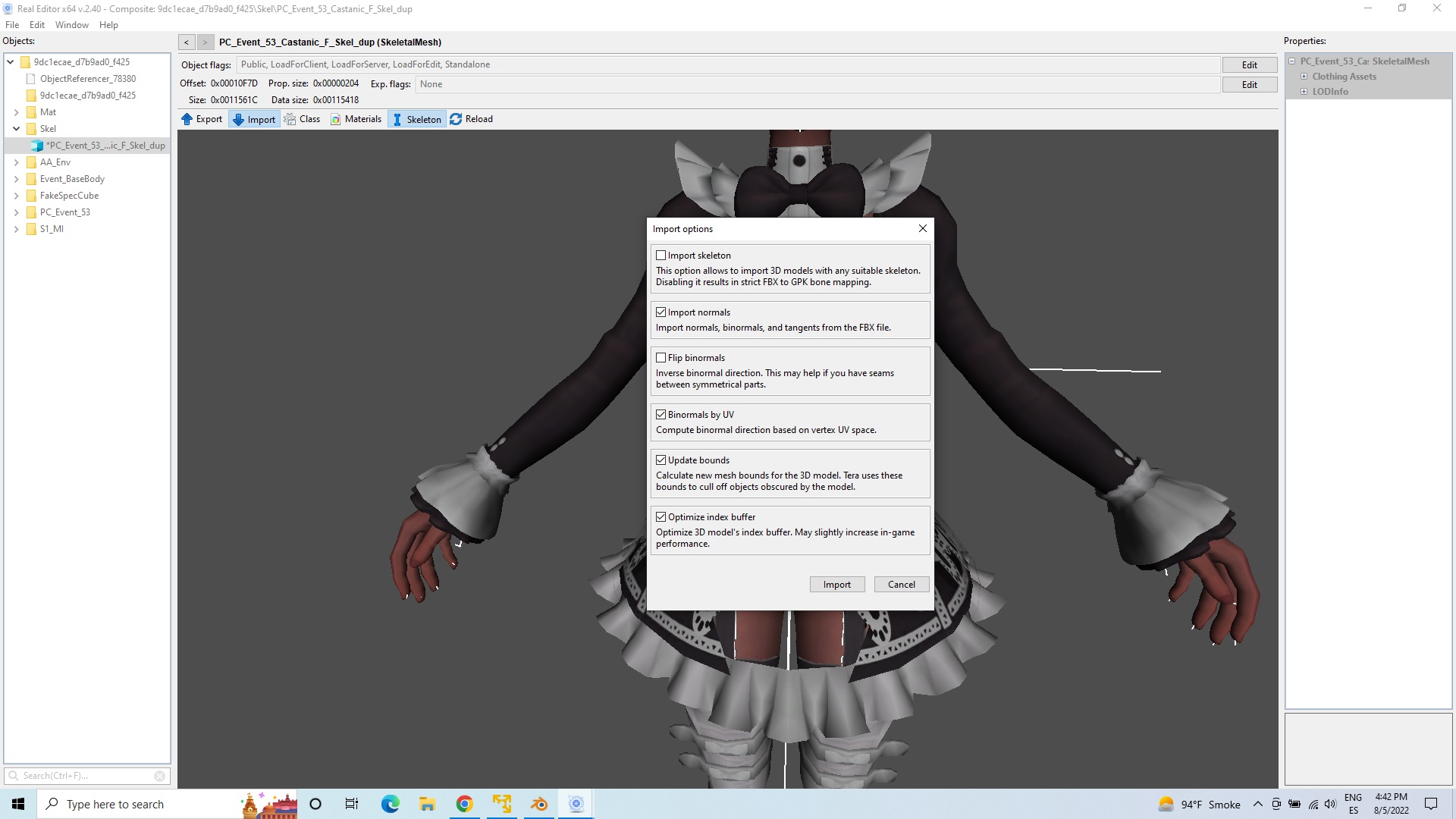Screen dimensions: 1456x819
Task: Open the Window menu
Action: pos(71,25)
